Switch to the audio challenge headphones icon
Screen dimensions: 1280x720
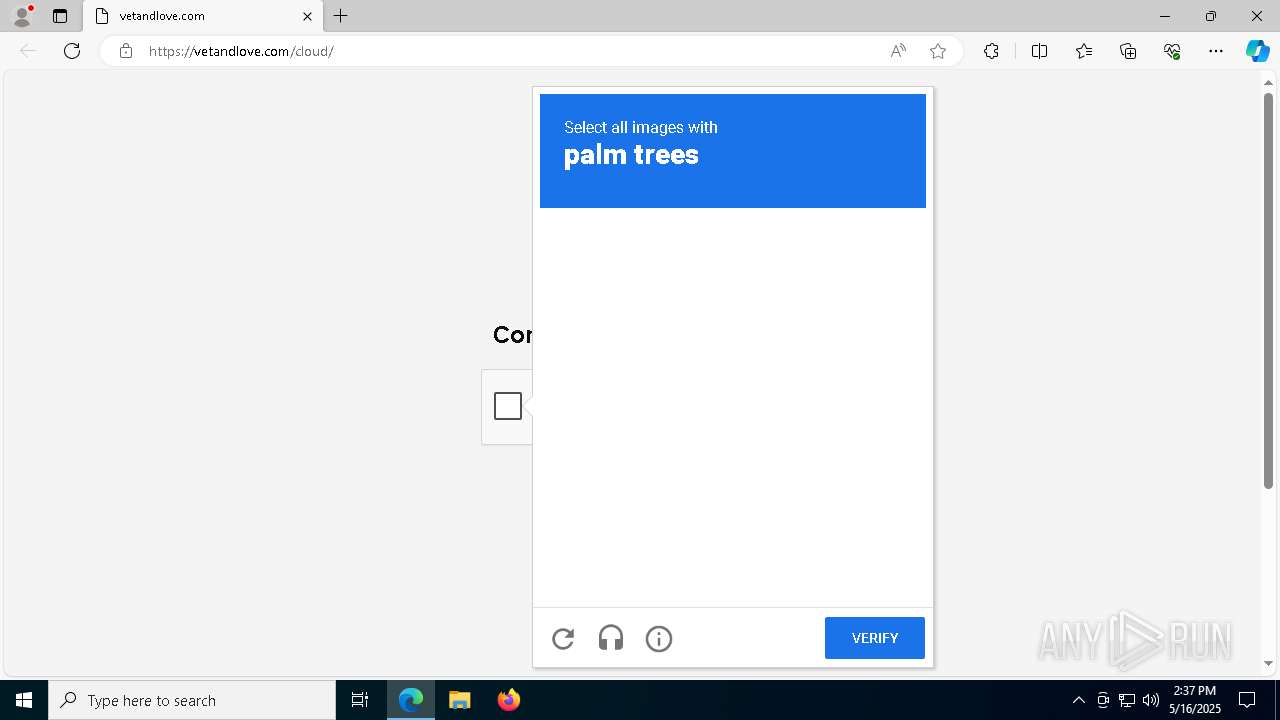611,638
